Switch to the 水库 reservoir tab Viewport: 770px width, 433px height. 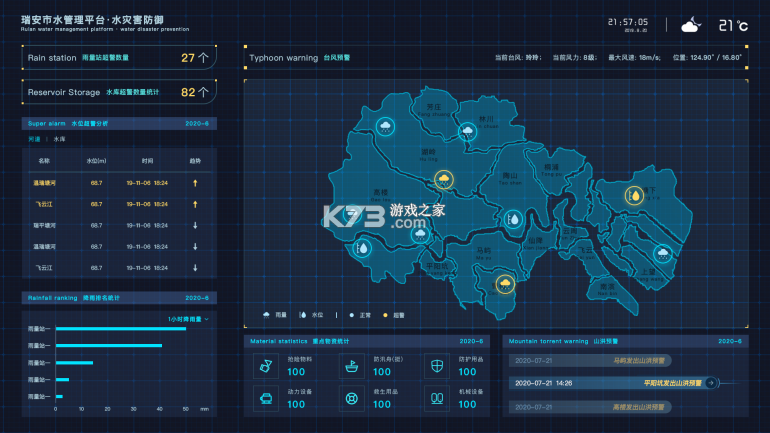click(x=59, y=139)
